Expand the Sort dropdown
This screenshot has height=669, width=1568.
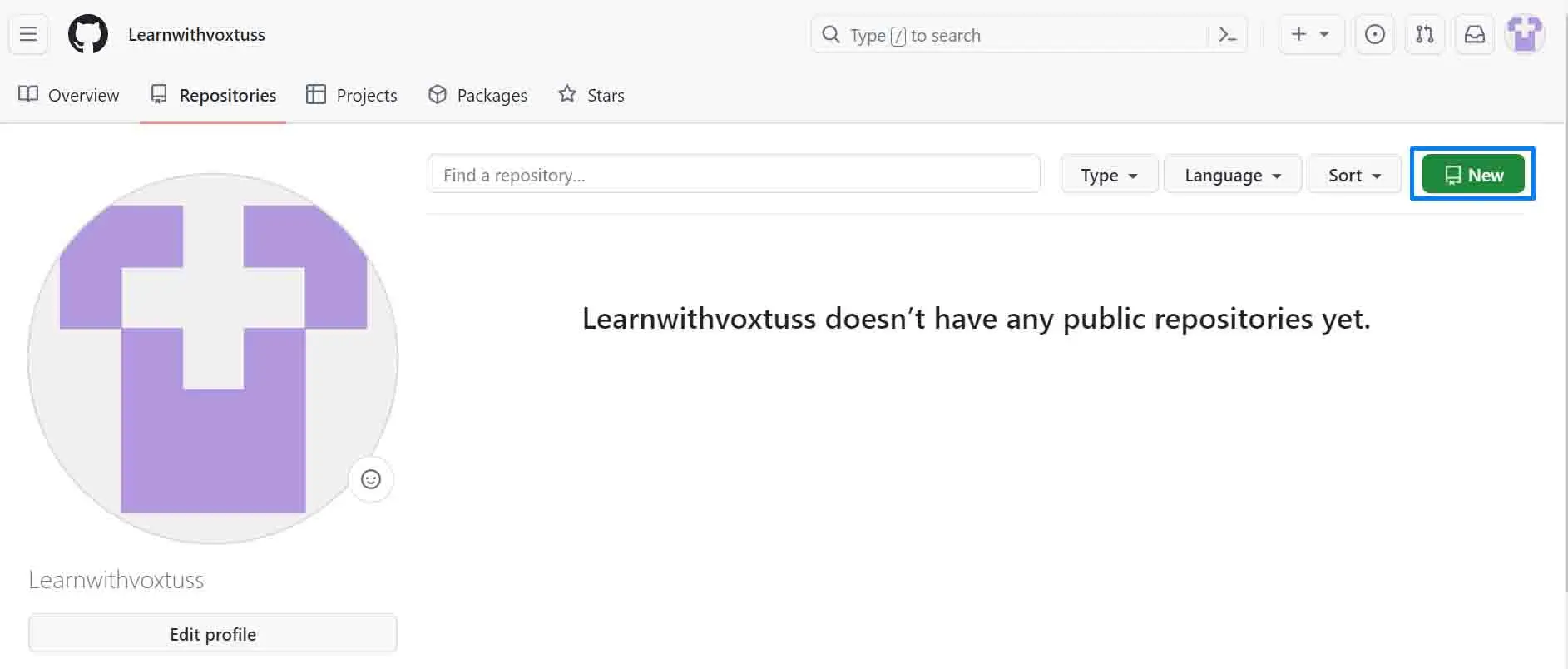[x=1354, y=175]
